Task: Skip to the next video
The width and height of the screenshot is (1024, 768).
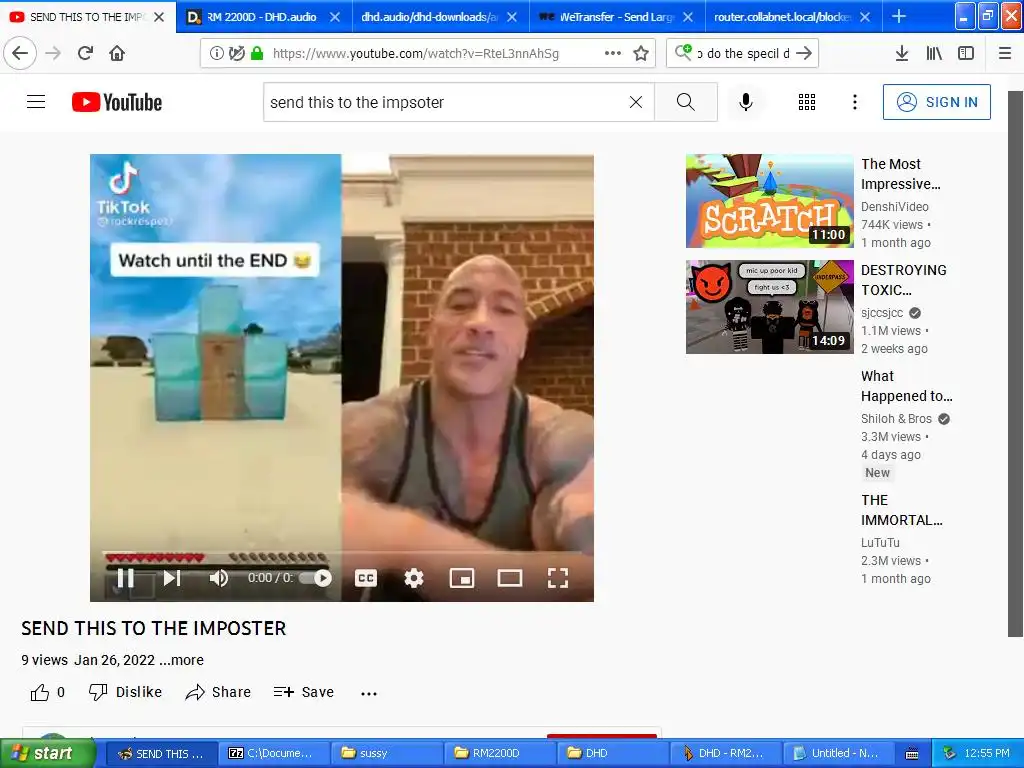Action: pyautogui.click(x=172, y=578)
